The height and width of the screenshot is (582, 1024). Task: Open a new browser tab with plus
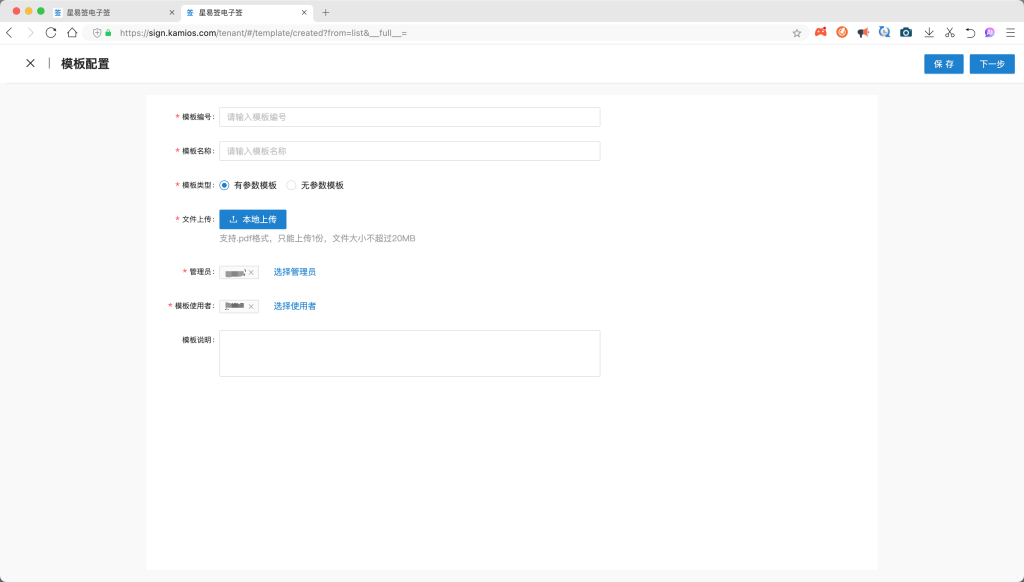pos(325,12)
